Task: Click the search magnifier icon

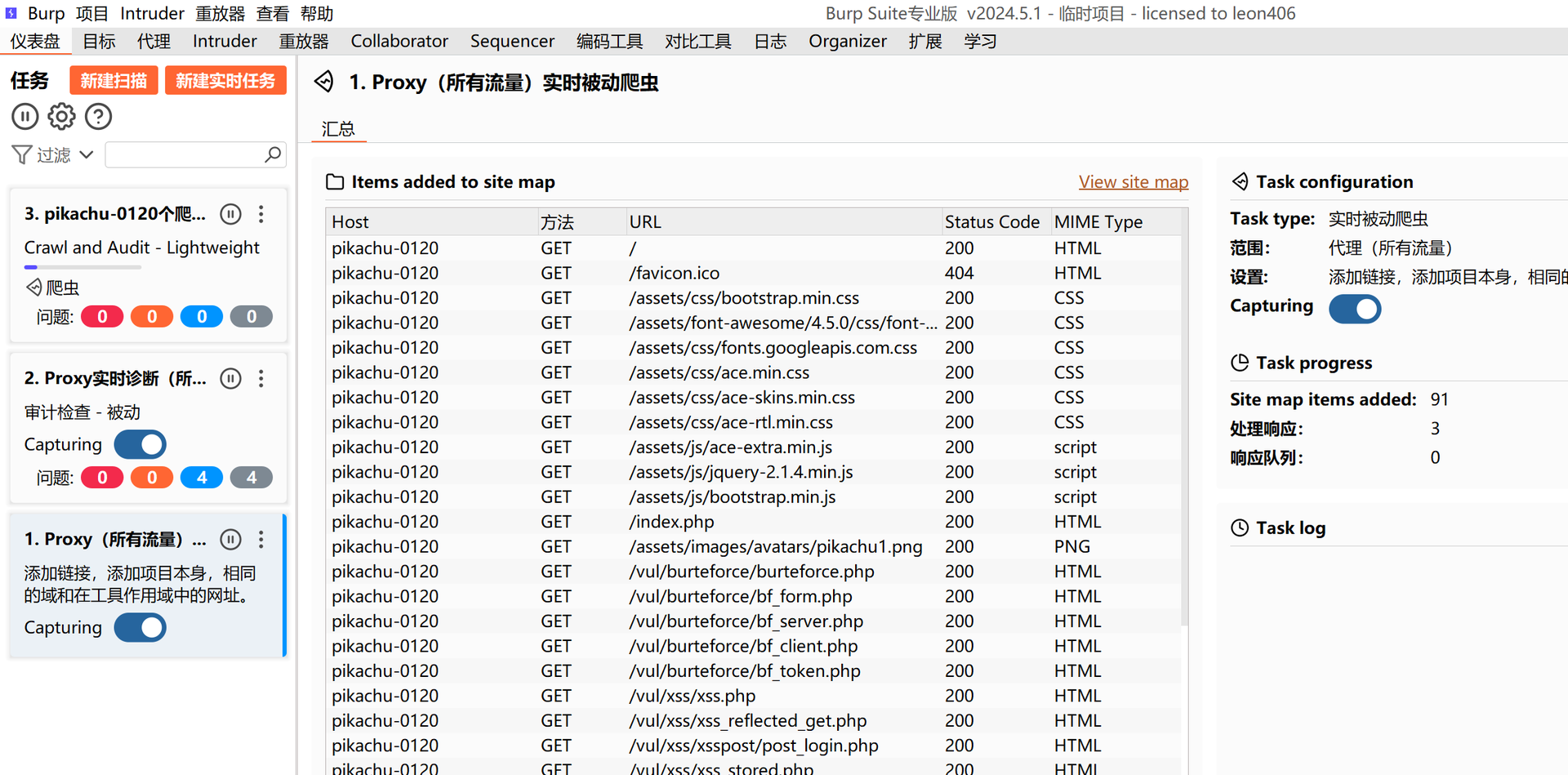Action: click(273, 154)
